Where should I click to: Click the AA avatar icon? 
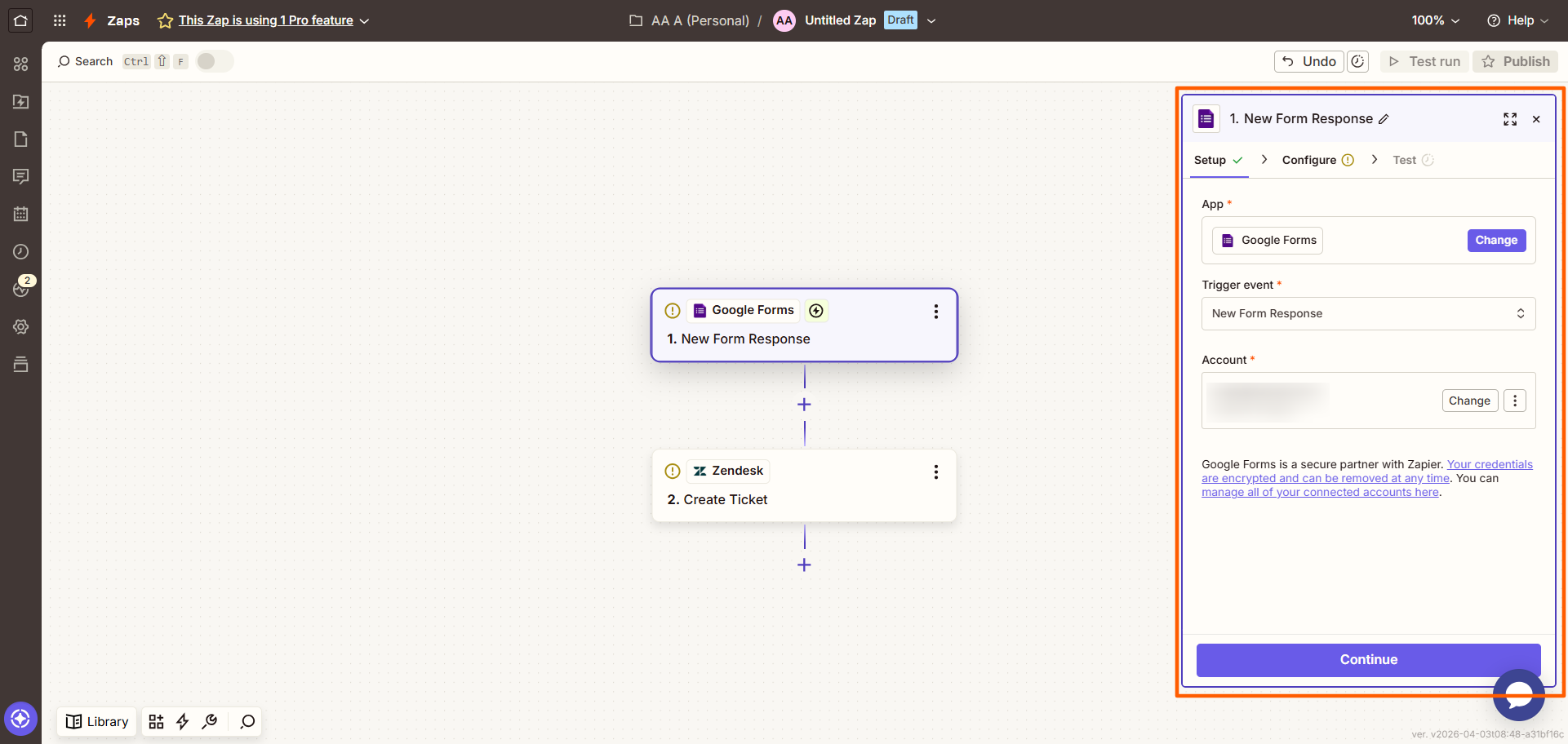coord(784,20)
